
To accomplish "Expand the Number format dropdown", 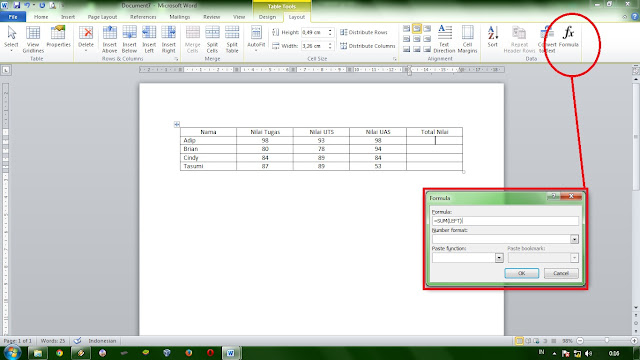I will click(574, 239).
